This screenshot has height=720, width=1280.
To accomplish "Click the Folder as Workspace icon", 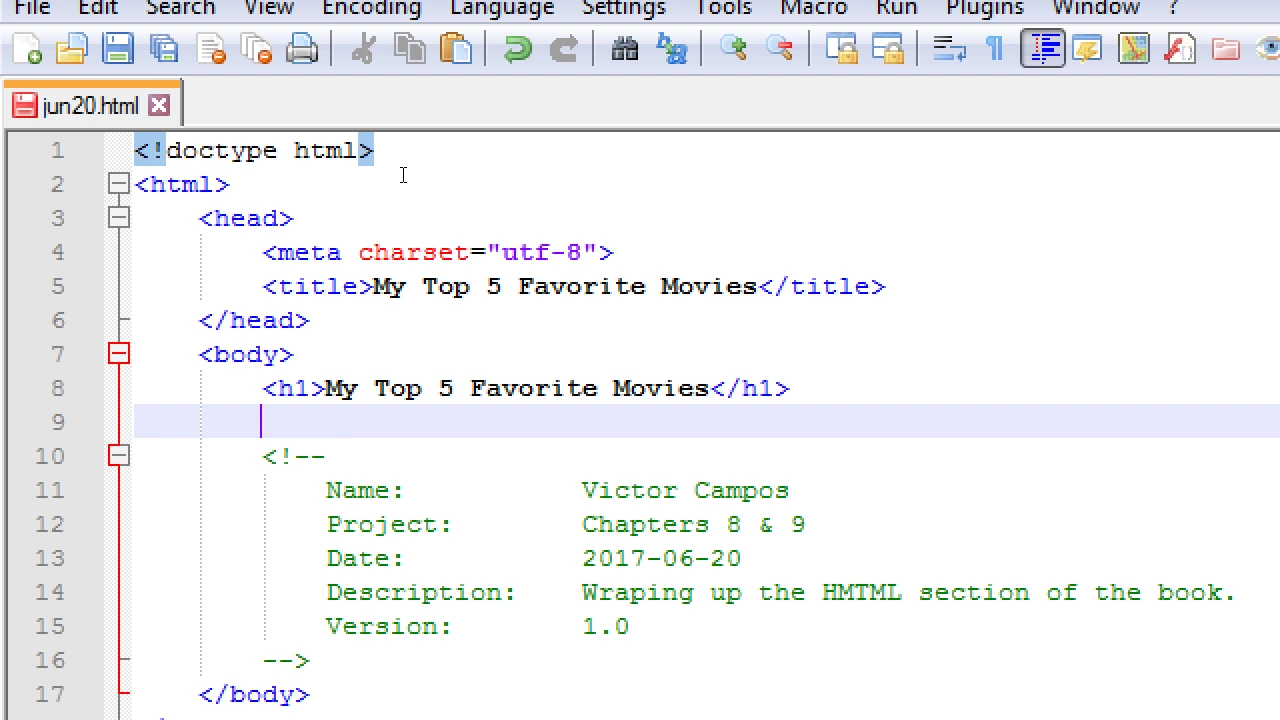I will pyautogui.click(x=1226, y=49).
